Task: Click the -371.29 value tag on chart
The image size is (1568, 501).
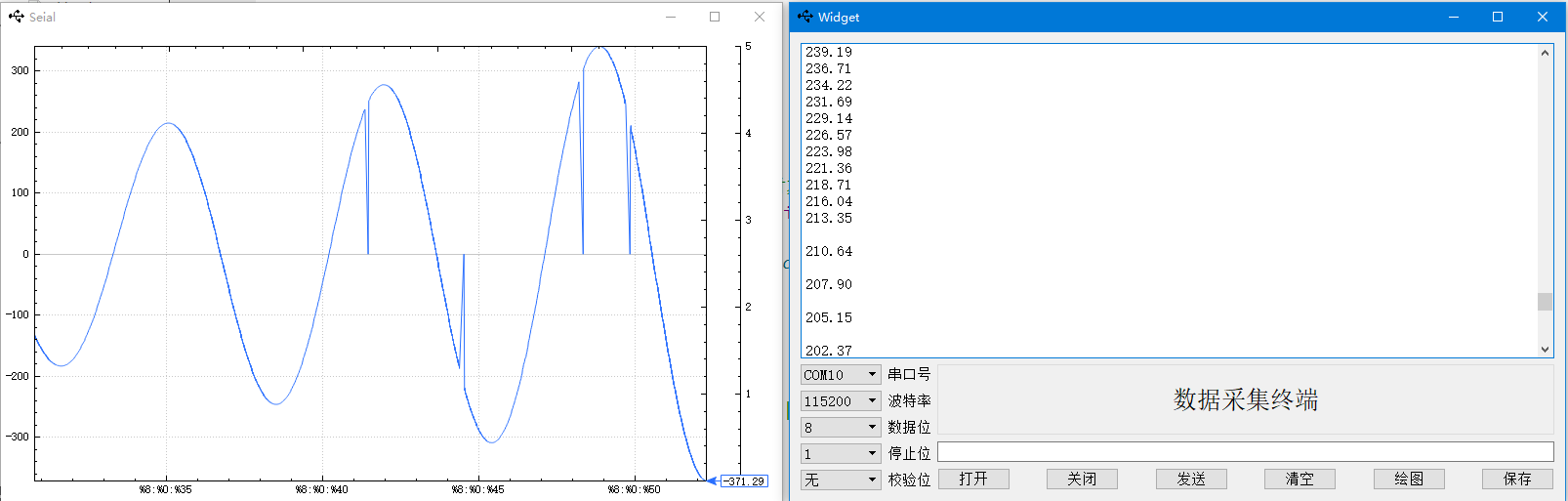Action: click(x=743, y=480)
